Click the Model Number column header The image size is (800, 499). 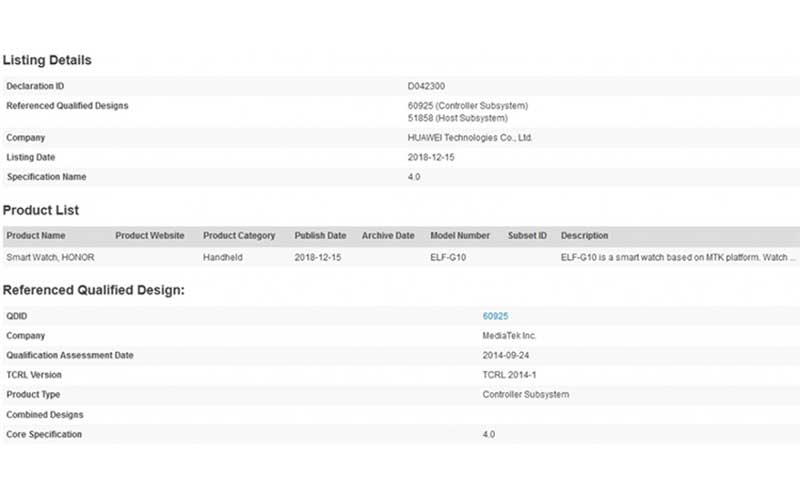(460, 236)
